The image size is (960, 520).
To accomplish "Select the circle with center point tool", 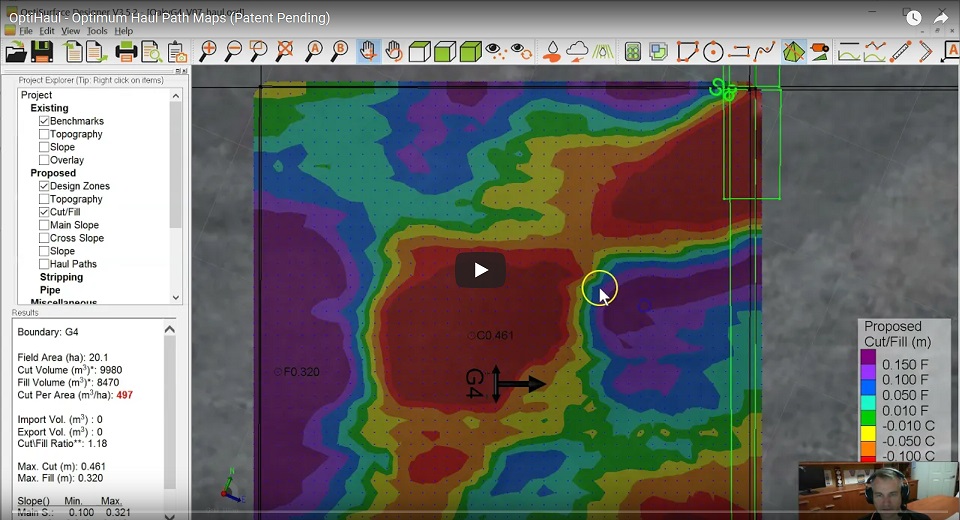I will (x=713, y=51).
